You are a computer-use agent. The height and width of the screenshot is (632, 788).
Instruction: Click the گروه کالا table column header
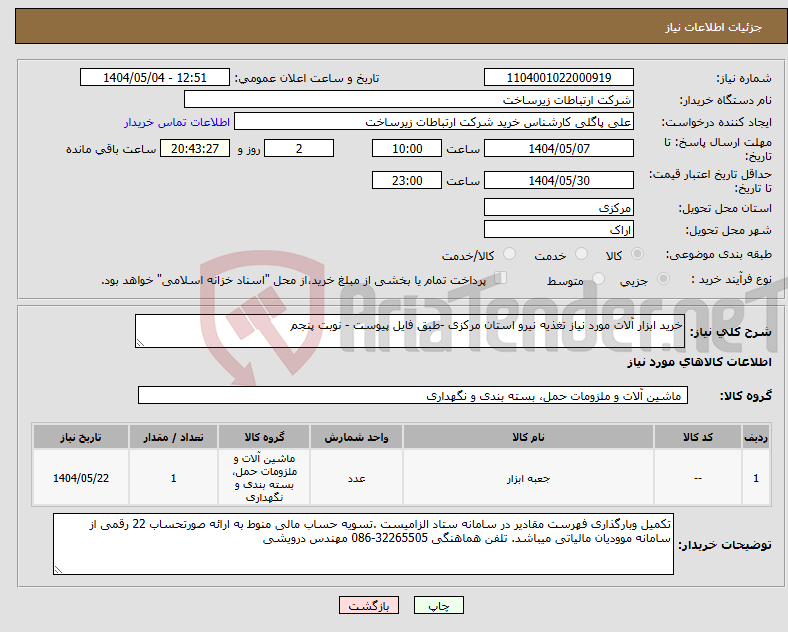tap(264, 437)
